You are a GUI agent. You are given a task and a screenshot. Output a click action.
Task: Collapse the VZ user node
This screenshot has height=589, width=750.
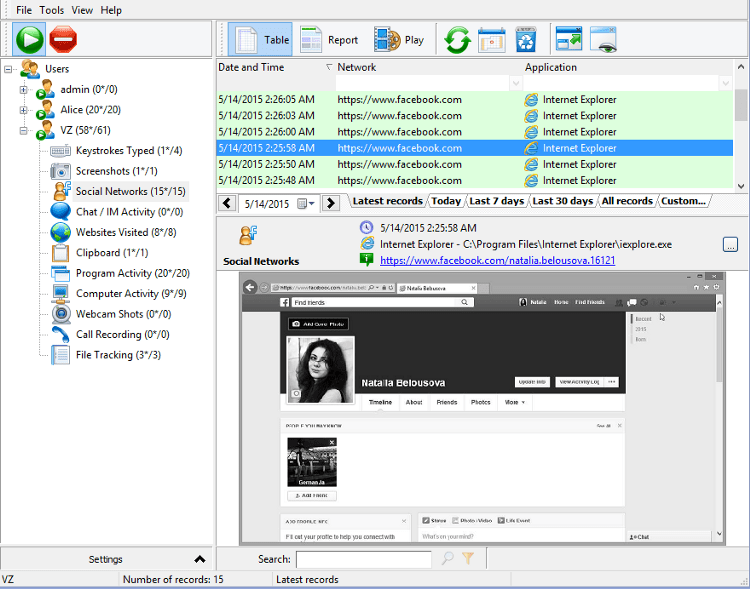click(x=23, y=131)
